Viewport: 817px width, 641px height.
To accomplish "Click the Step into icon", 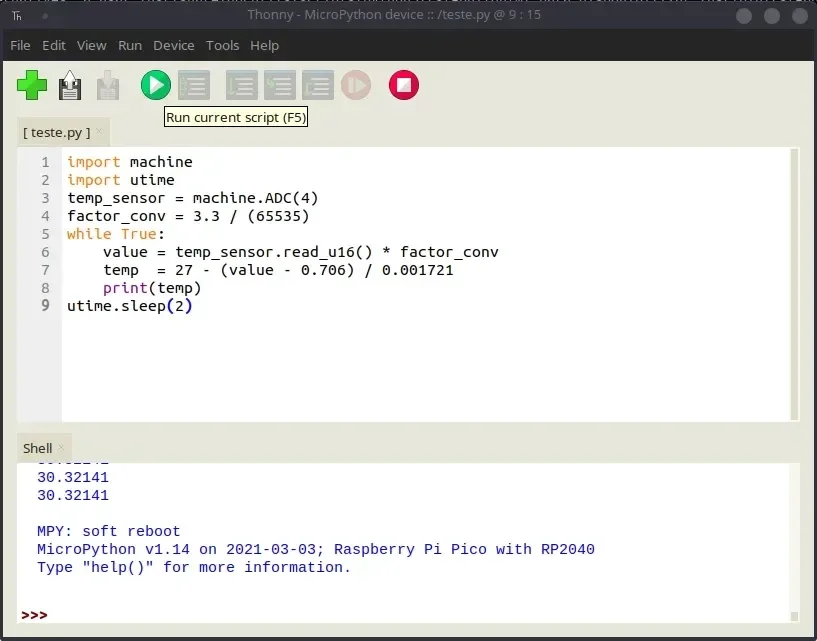I will point(280,85).
